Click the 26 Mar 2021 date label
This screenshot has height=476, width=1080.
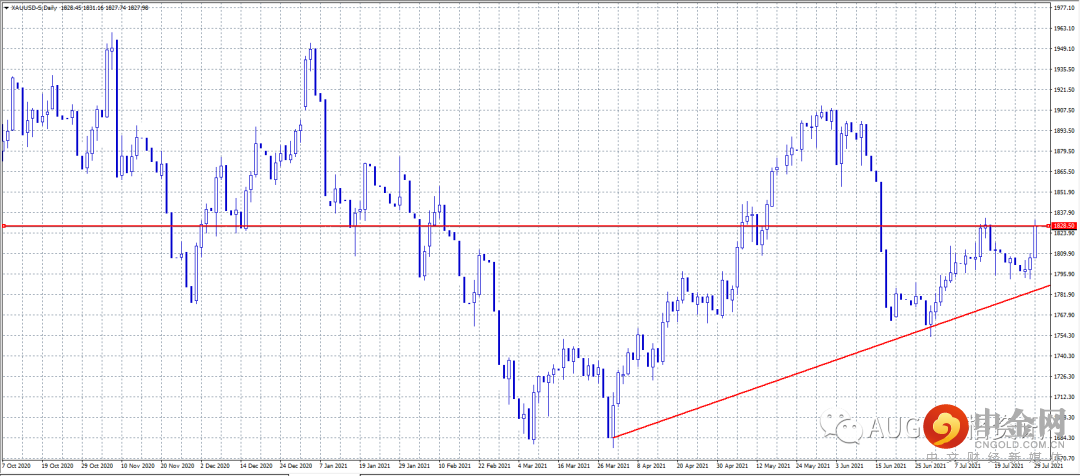pos(616,466)
